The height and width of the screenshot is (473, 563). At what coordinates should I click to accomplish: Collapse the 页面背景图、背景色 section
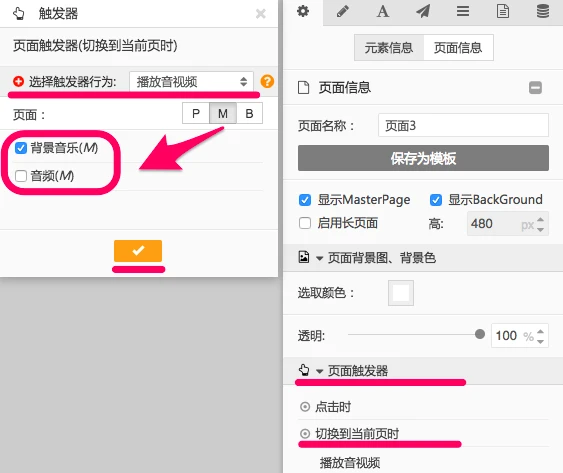click(320, 258)
